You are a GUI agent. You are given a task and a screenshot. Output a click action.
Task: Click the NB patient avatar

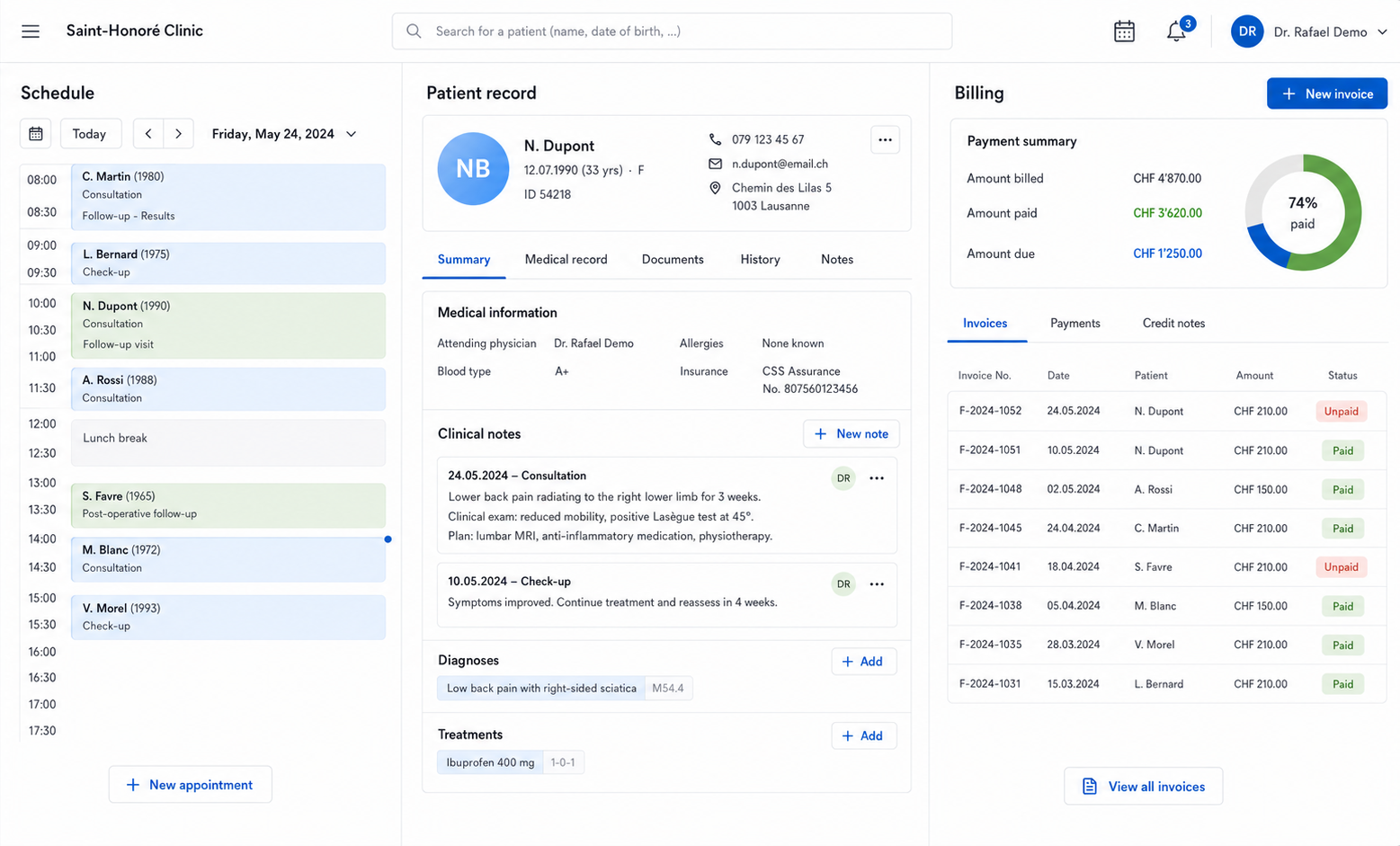point(473,169)
